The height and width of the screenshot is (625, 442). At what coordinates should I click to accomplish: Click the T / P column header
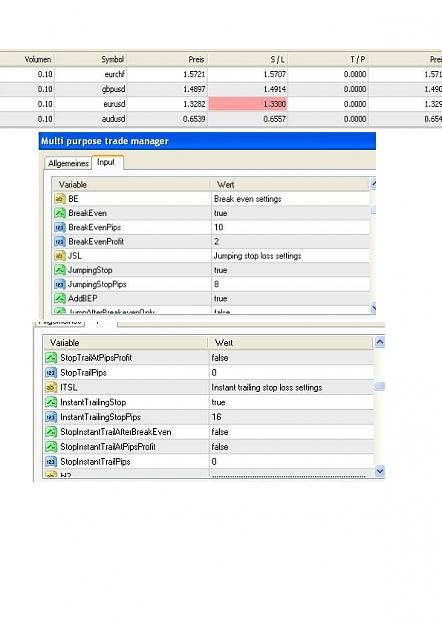[328, 59]
